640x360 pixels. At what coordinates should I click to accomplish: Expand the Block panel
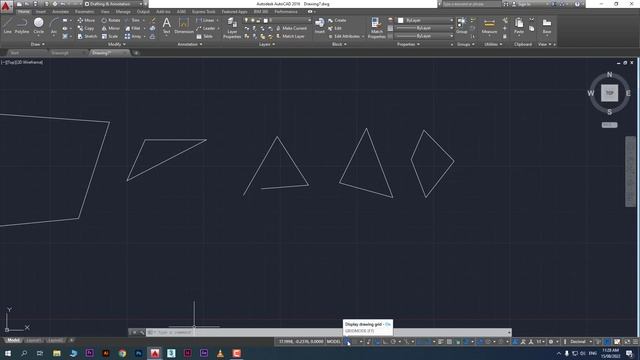pos(339,44)
